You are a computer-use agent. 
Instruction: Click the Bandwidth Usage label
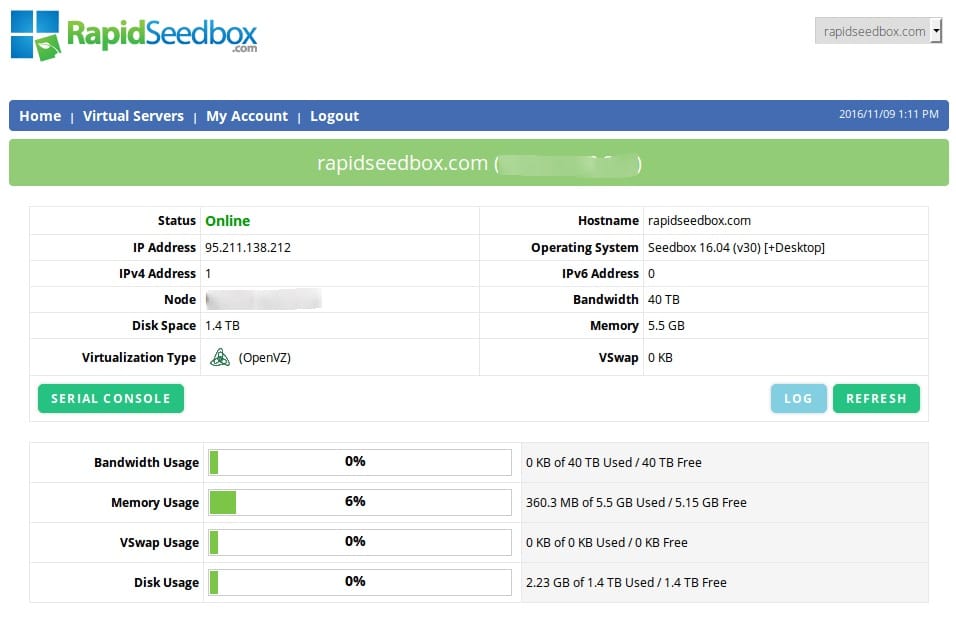tap(146, 462)
